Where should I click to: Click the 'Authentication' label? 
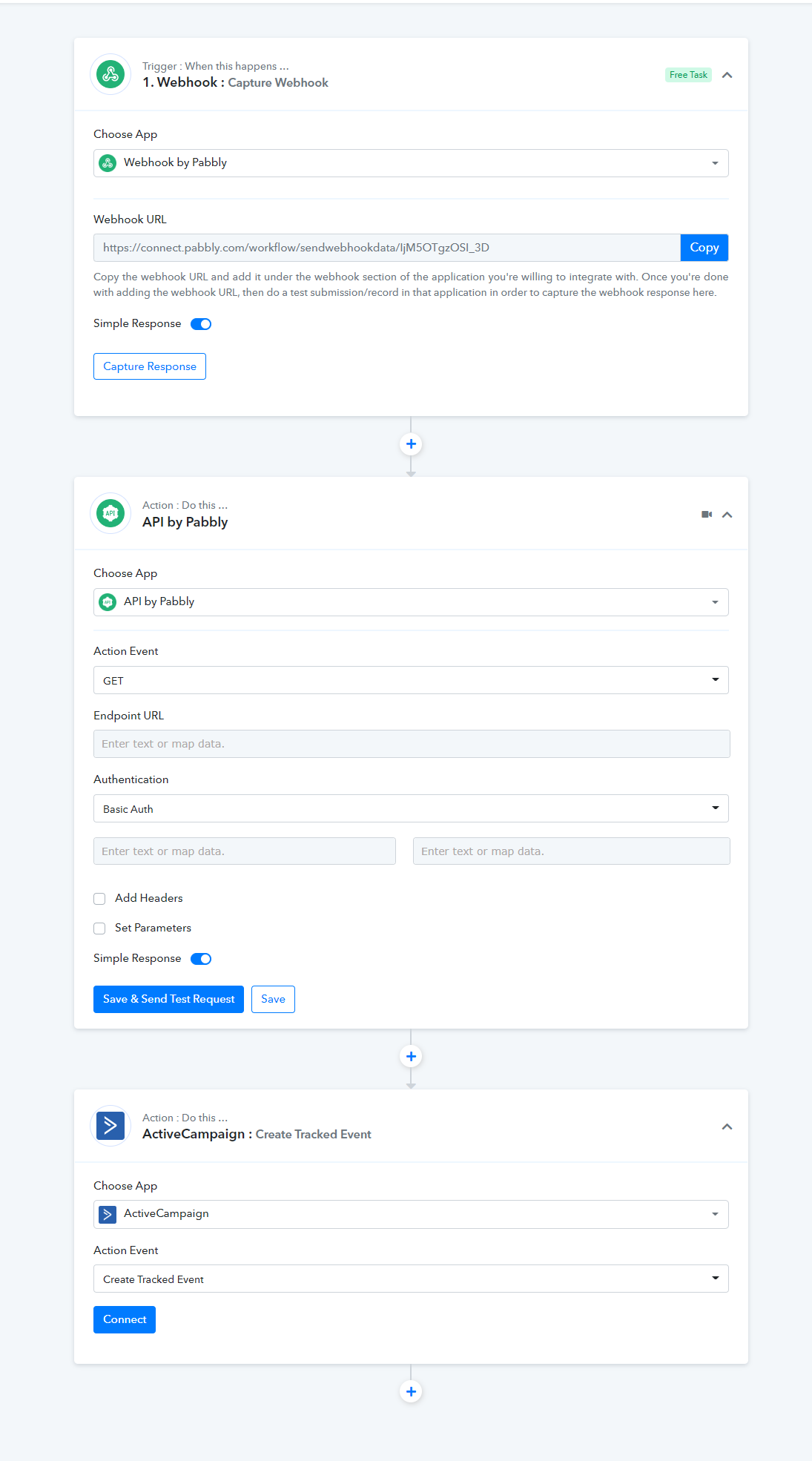click(x=131, y=779)
